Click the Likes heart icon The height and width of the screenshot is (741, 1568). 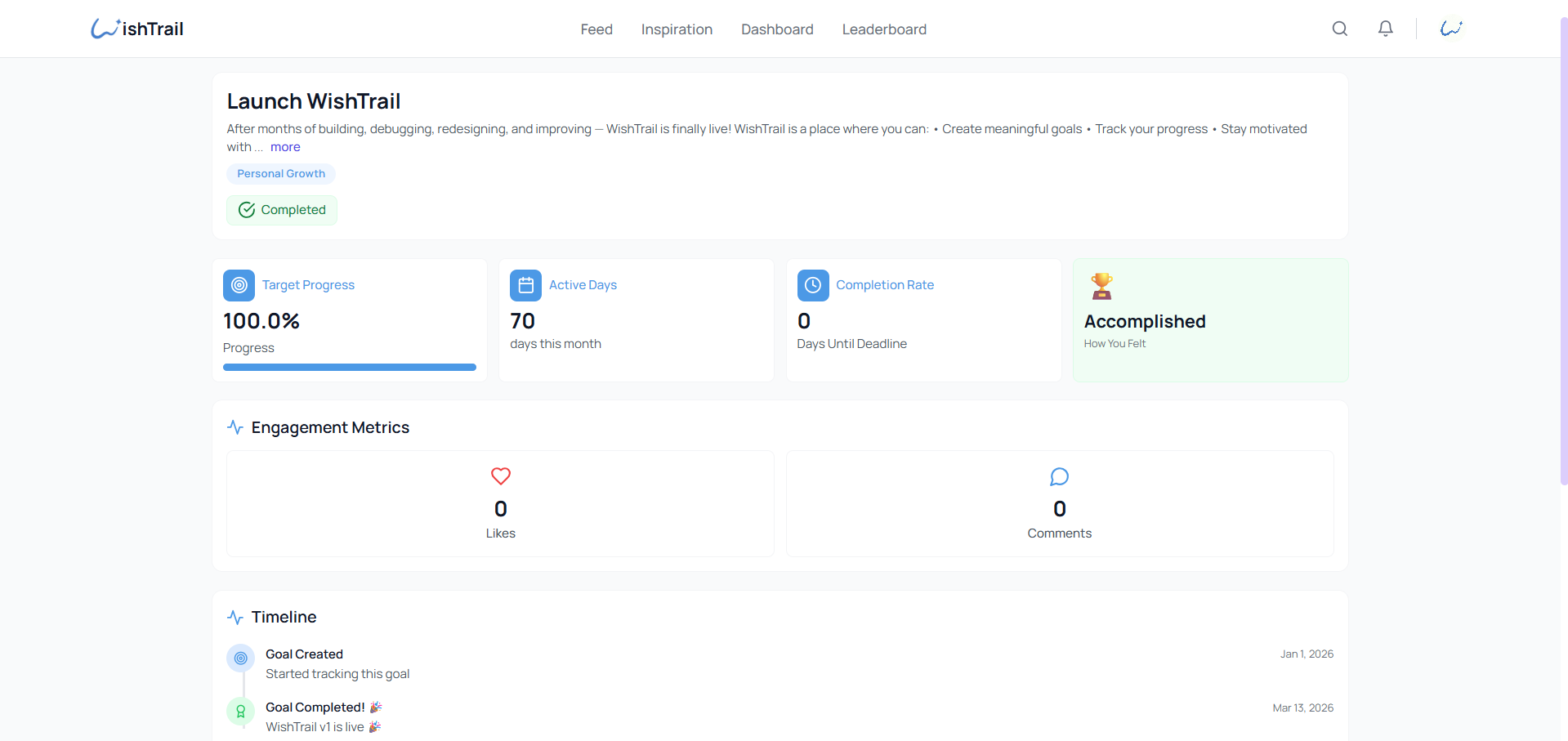tap(501, 476)
